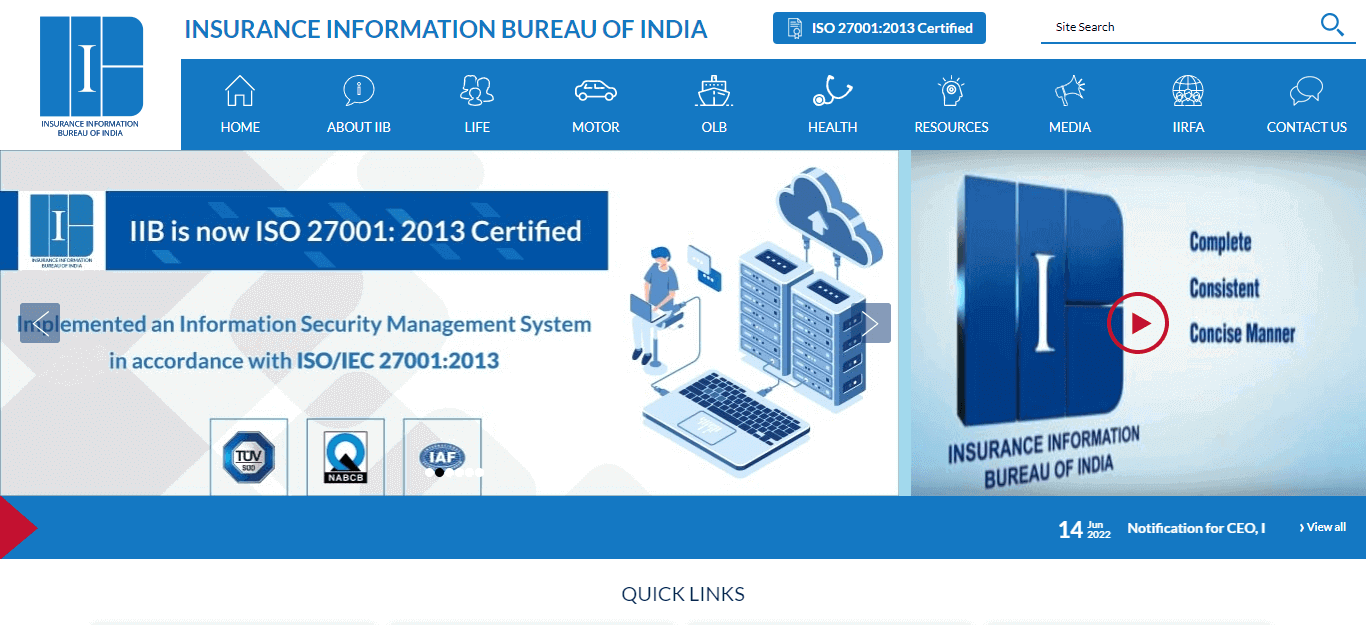Select the Life section icon

[477, 90]
